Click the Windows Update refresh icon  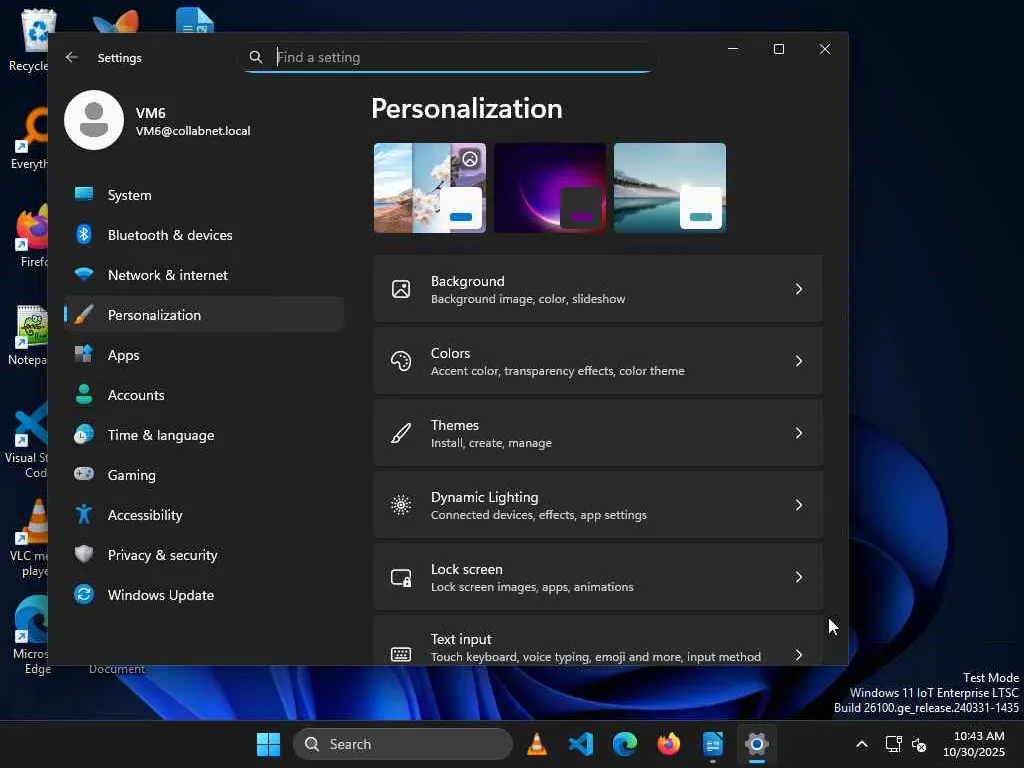point(84,594)
